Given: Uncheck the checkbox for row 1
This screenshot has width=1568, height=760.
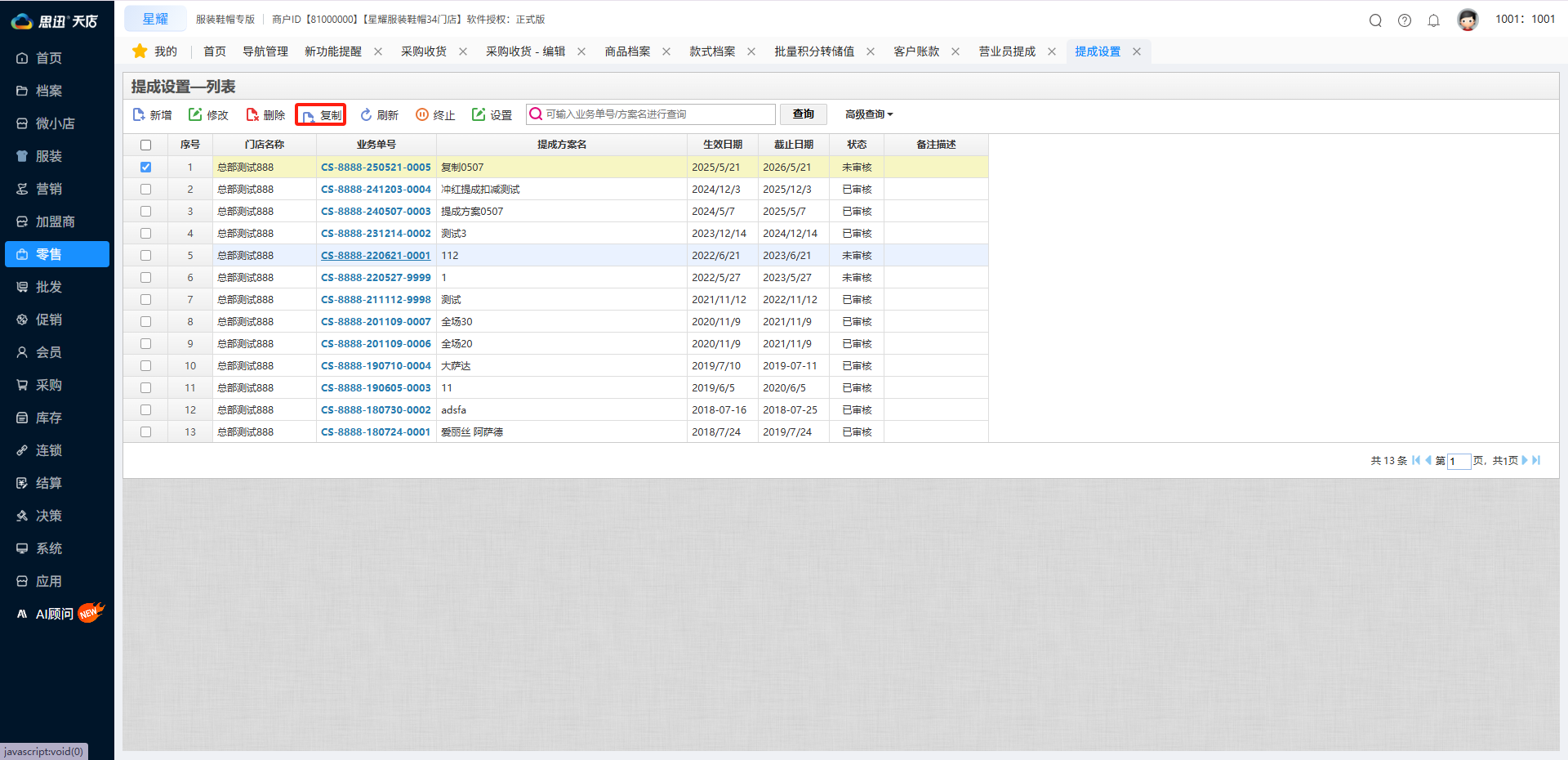Looking at the screenshot, I should 145,167.
